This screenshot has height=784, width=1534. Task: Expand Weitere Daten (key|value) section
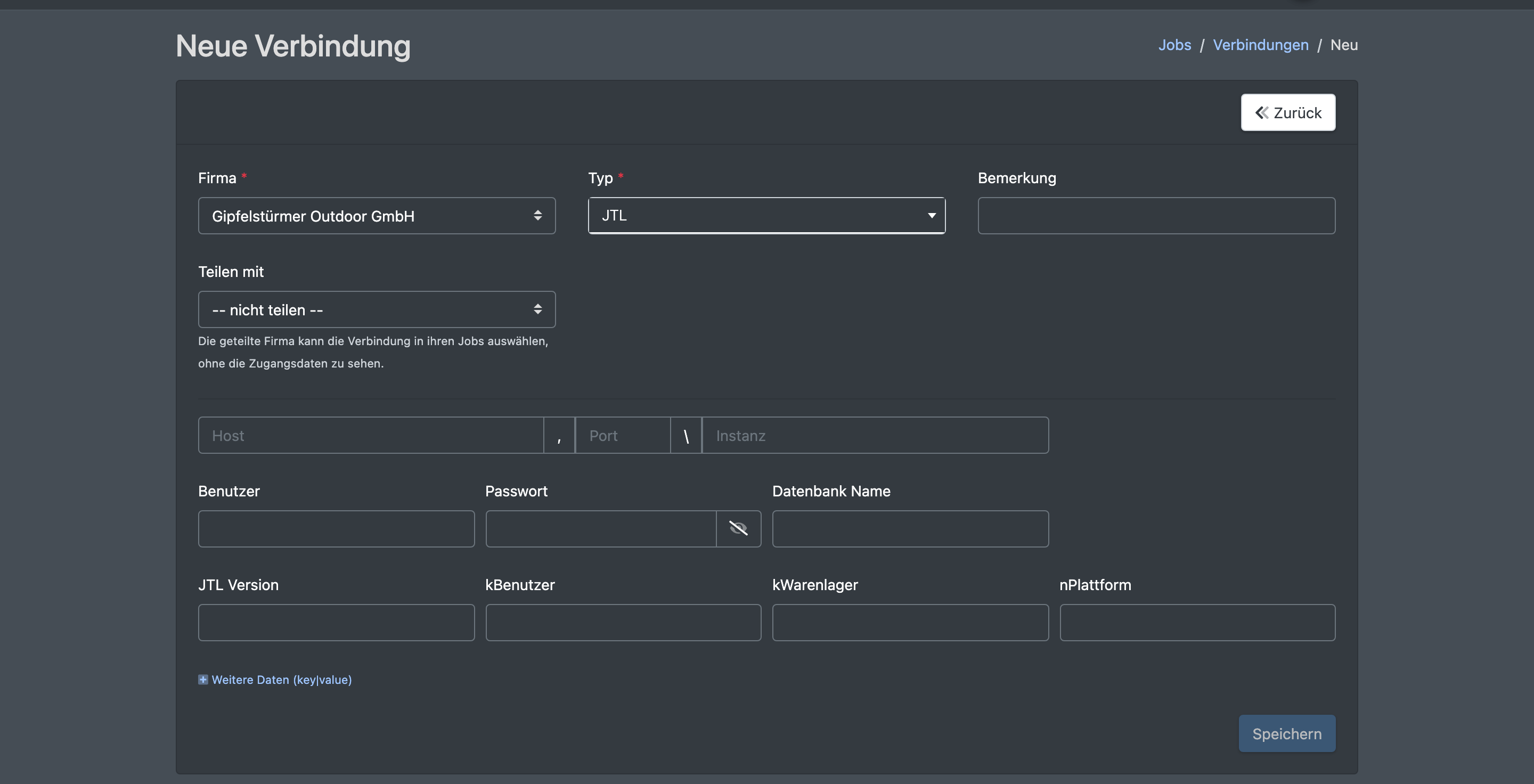[x=282, y=679]
